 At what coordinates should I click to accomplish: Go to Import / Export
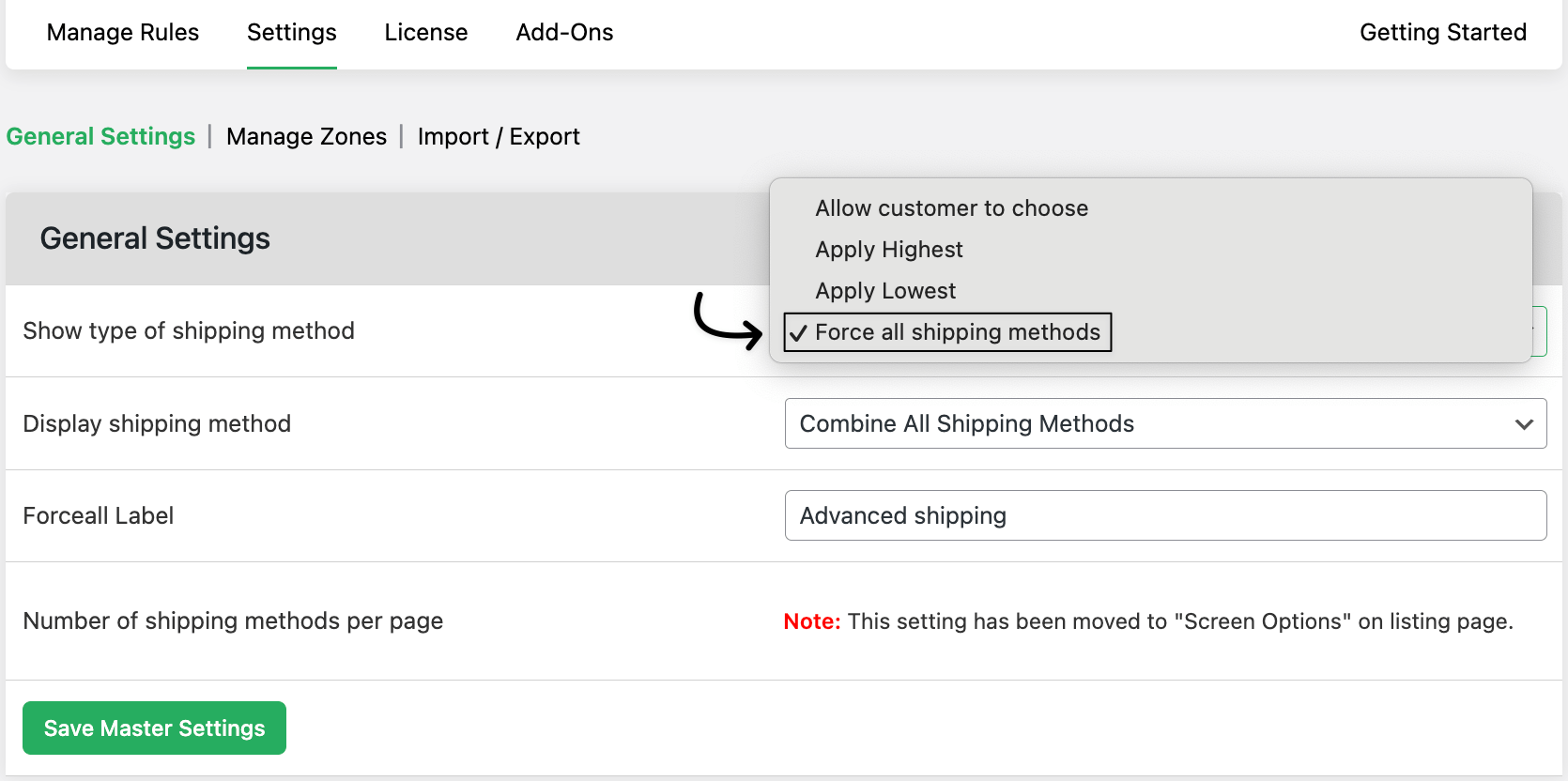[499, 137]
